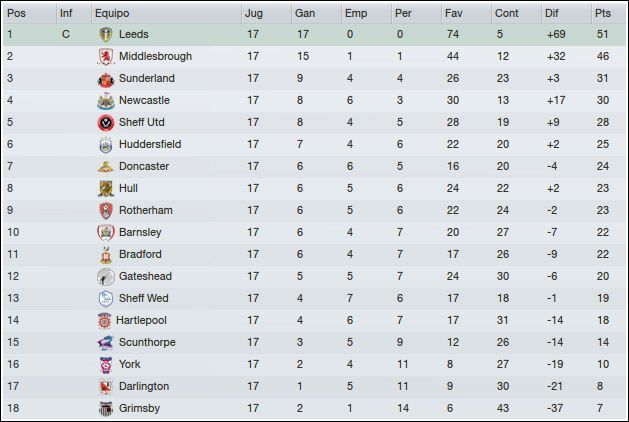Click the Scunthorpe club crest icon
Image resolution: width=629 pixels, height=422 pixels.
(106, 343)
